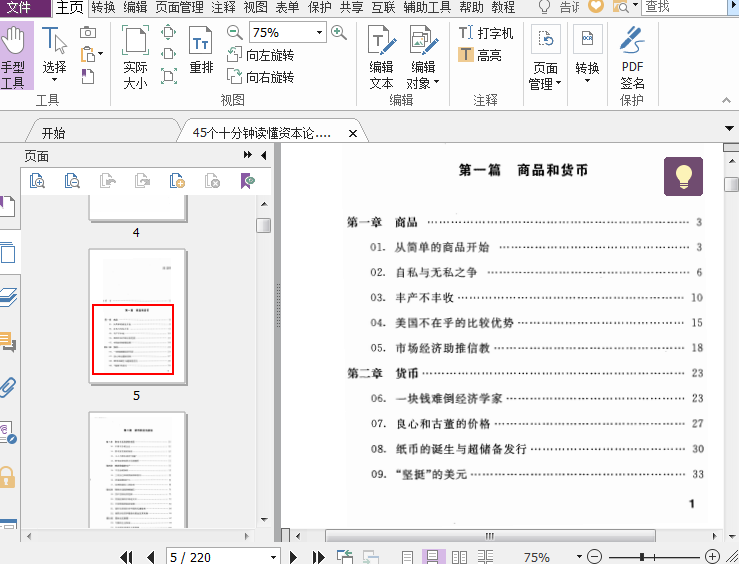This screenshot has height=564, width=739.
Task: Open the File (文件) menu
Action: coord(25,7)
